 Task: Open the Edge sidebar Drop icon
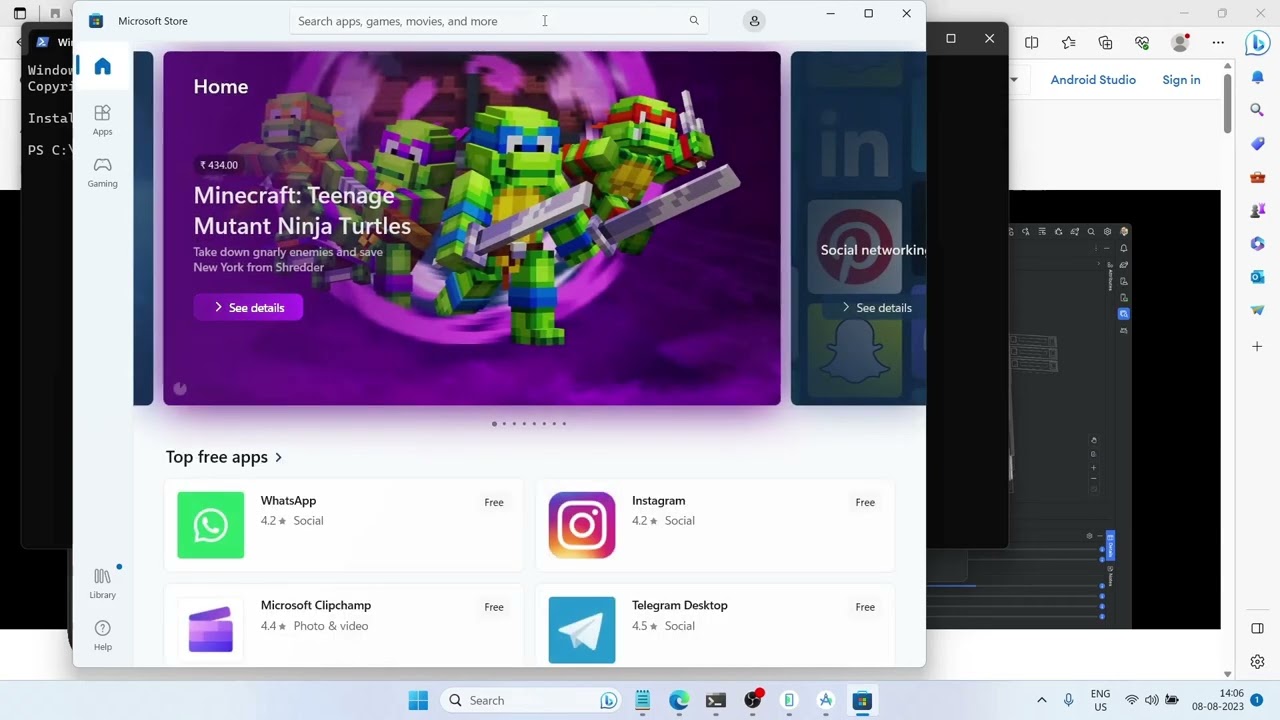click(x=1258, y=311)
